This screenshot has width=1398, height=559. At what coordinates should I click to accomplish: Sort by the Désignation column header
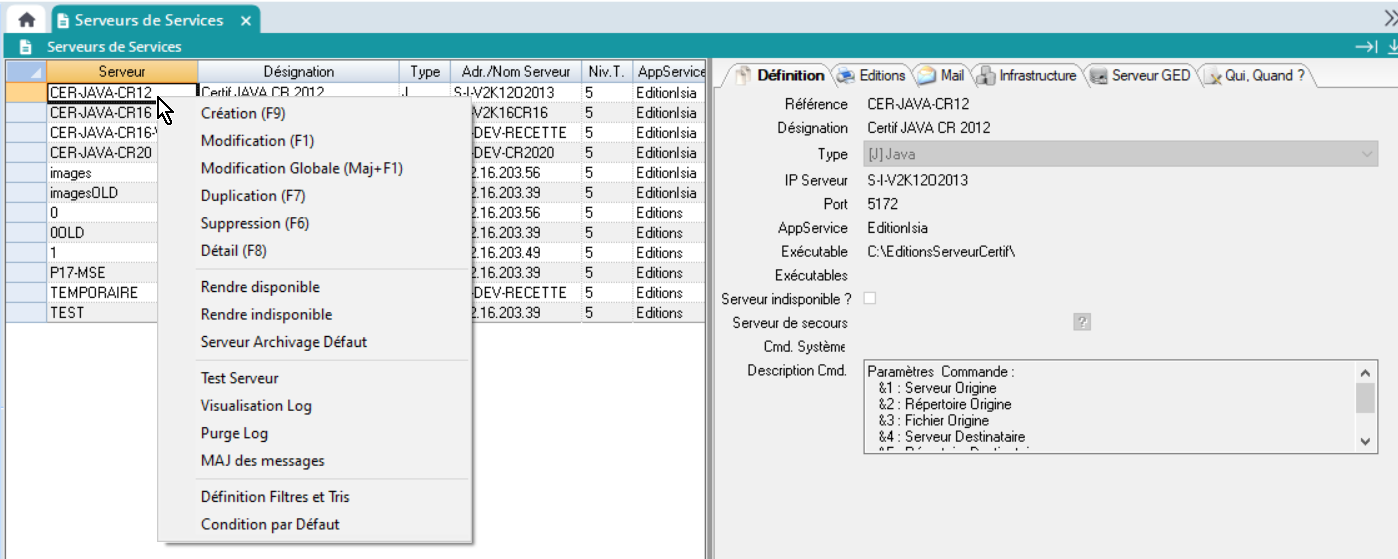[298, 72]
